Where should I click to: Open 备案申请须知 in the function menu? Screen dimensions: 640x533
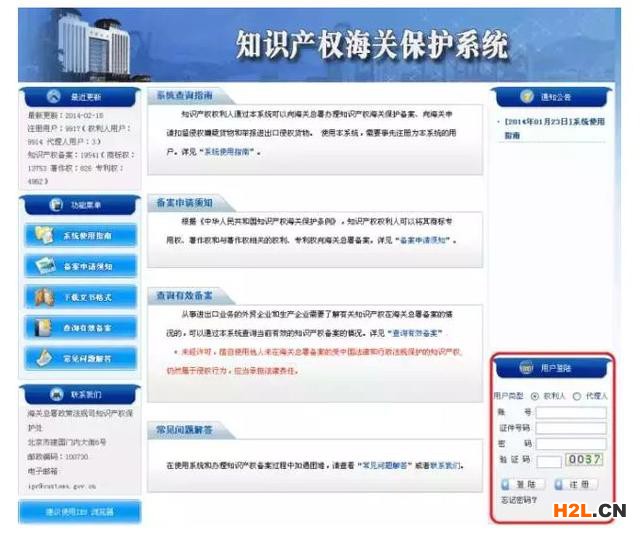(x=80, y=266)
